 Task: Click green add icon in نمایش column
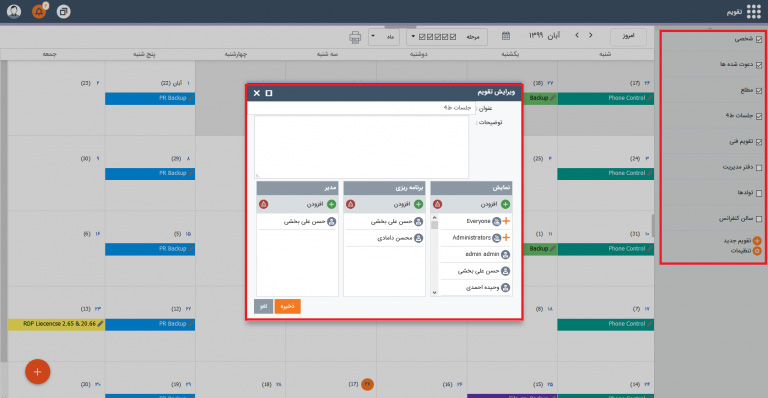click(x=505, y=204)
